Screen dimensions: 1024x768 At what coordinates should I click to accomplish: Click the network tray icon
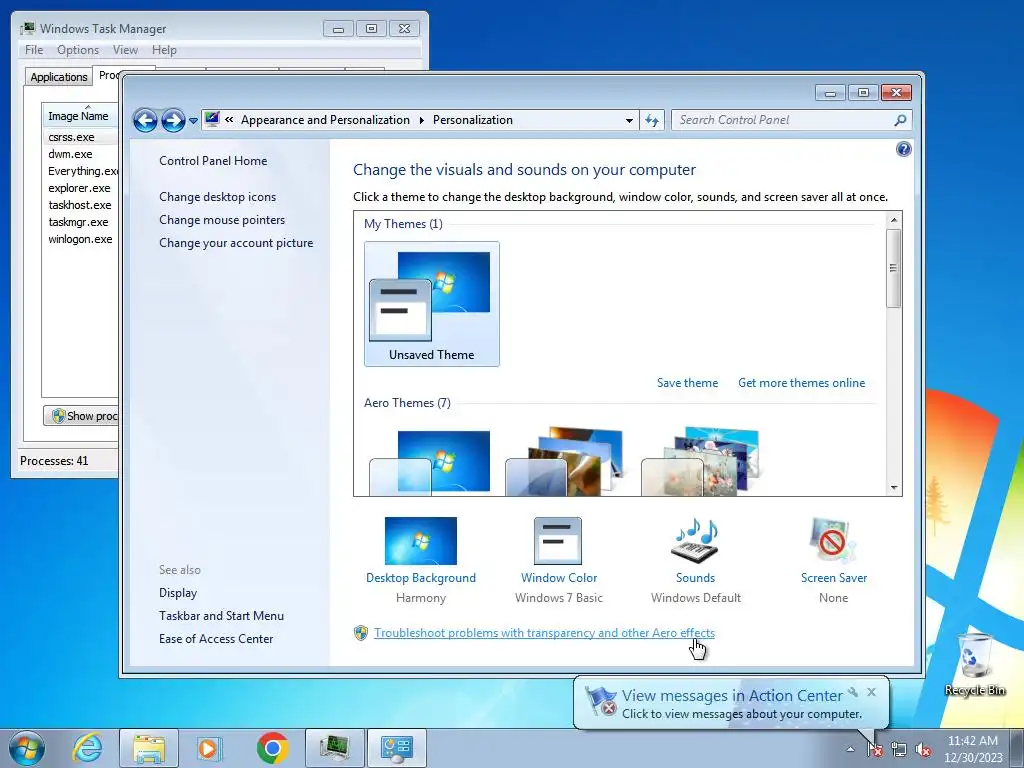[899, 750]
